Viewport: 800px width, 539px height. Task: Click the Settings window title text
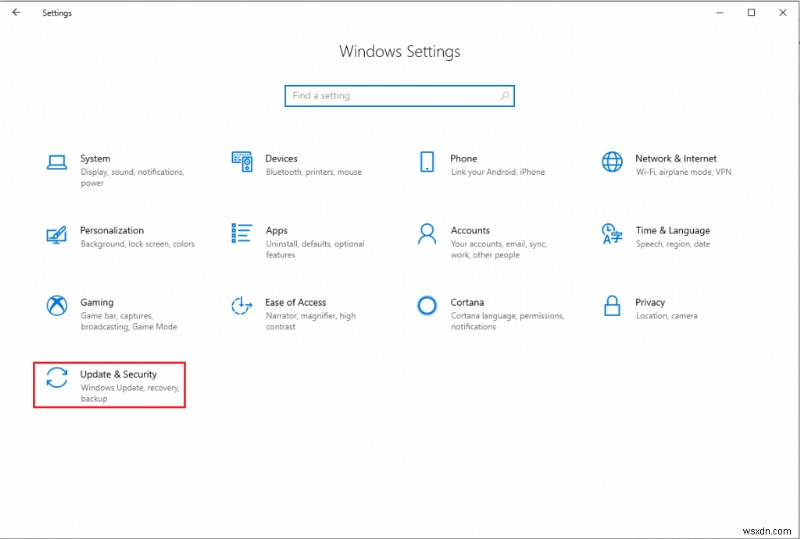click(57, 13)
